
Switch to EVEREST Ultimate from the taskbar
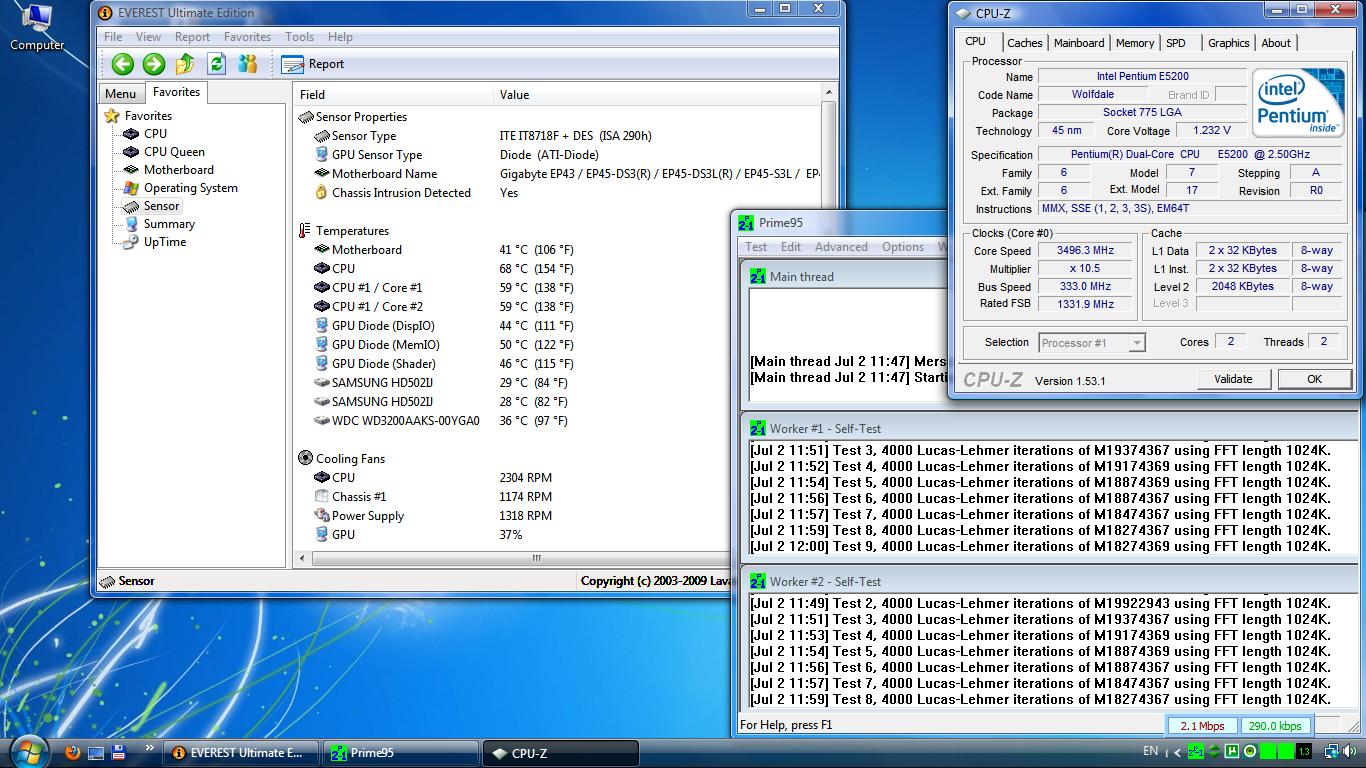tap(241, 753)
